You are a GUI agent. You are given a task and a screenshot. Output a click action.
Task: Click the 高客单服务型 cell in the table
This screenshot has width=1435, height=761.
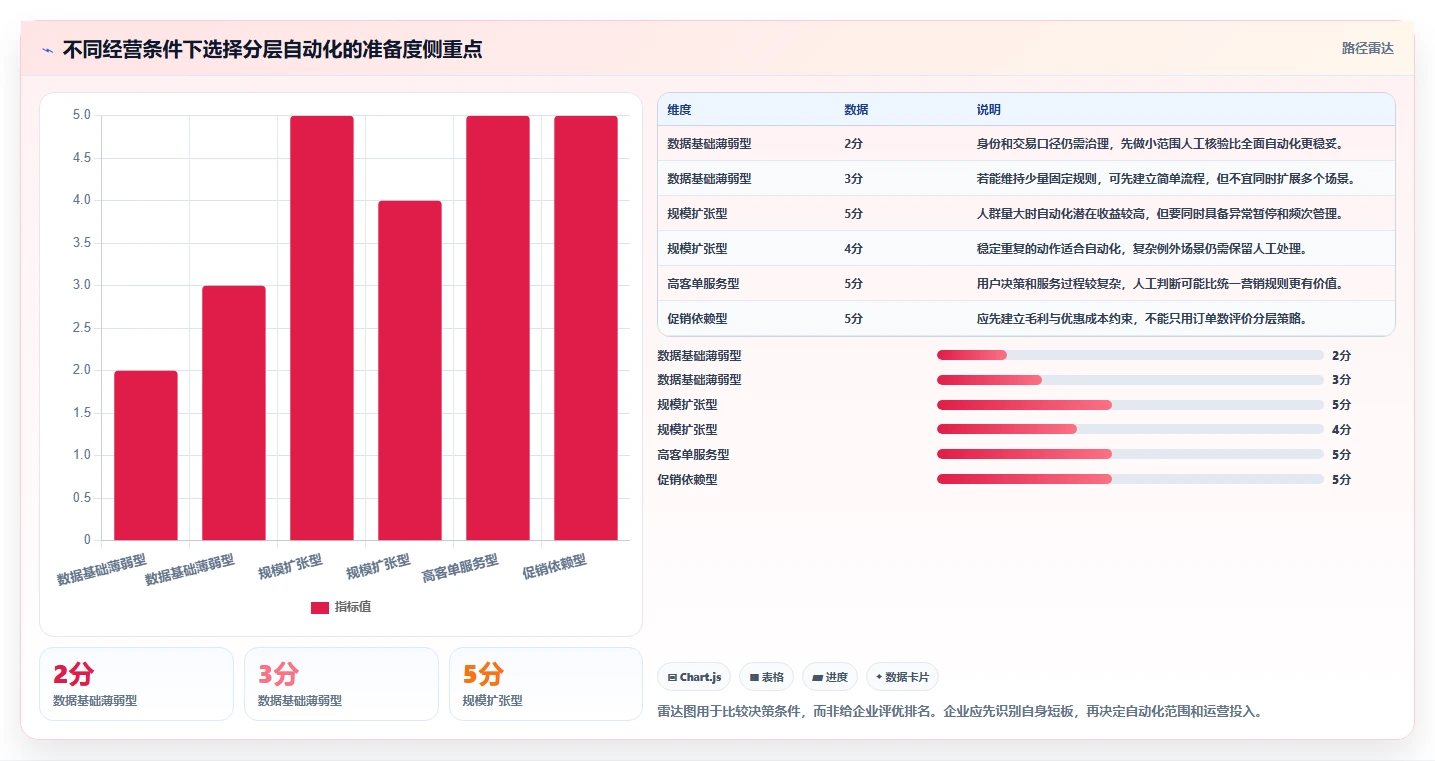click(703, 284)
